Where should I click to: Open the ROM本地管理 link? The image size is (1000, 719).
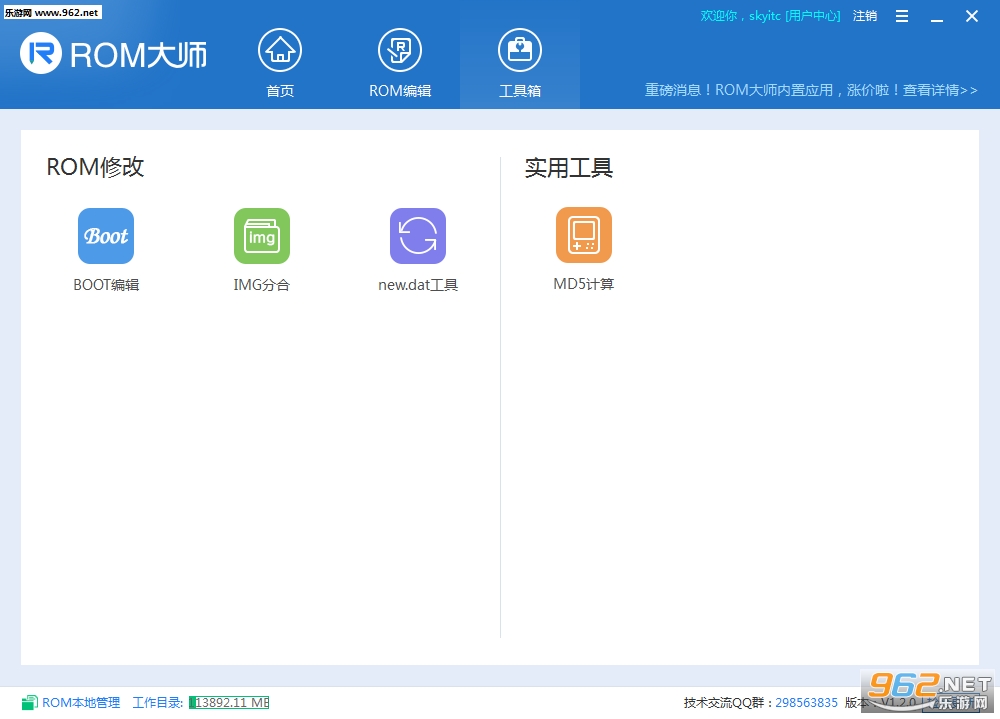pyautogui.click(x=81, y=703)
